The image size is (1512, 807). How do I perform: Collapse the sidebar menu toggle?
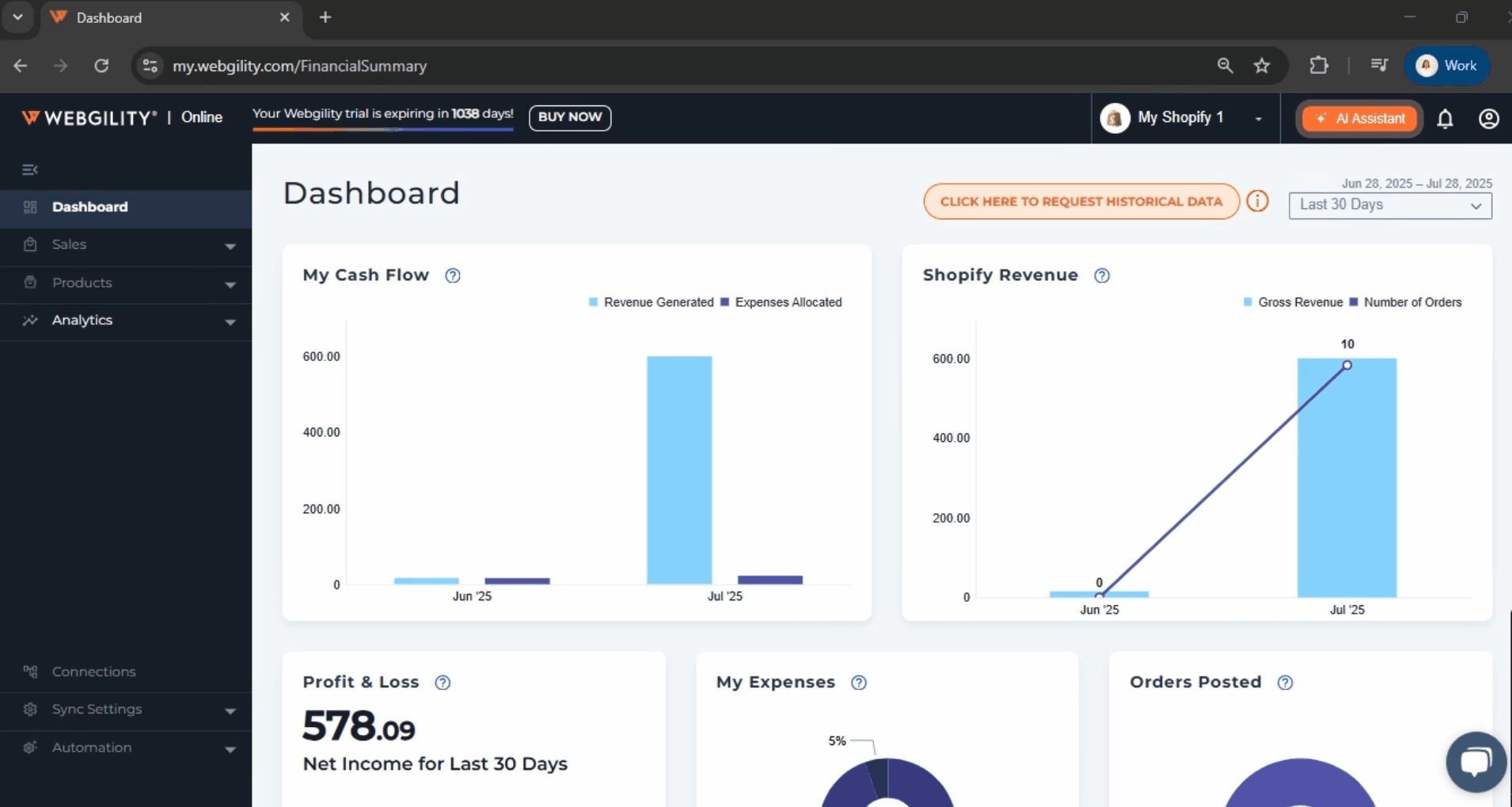30,169
